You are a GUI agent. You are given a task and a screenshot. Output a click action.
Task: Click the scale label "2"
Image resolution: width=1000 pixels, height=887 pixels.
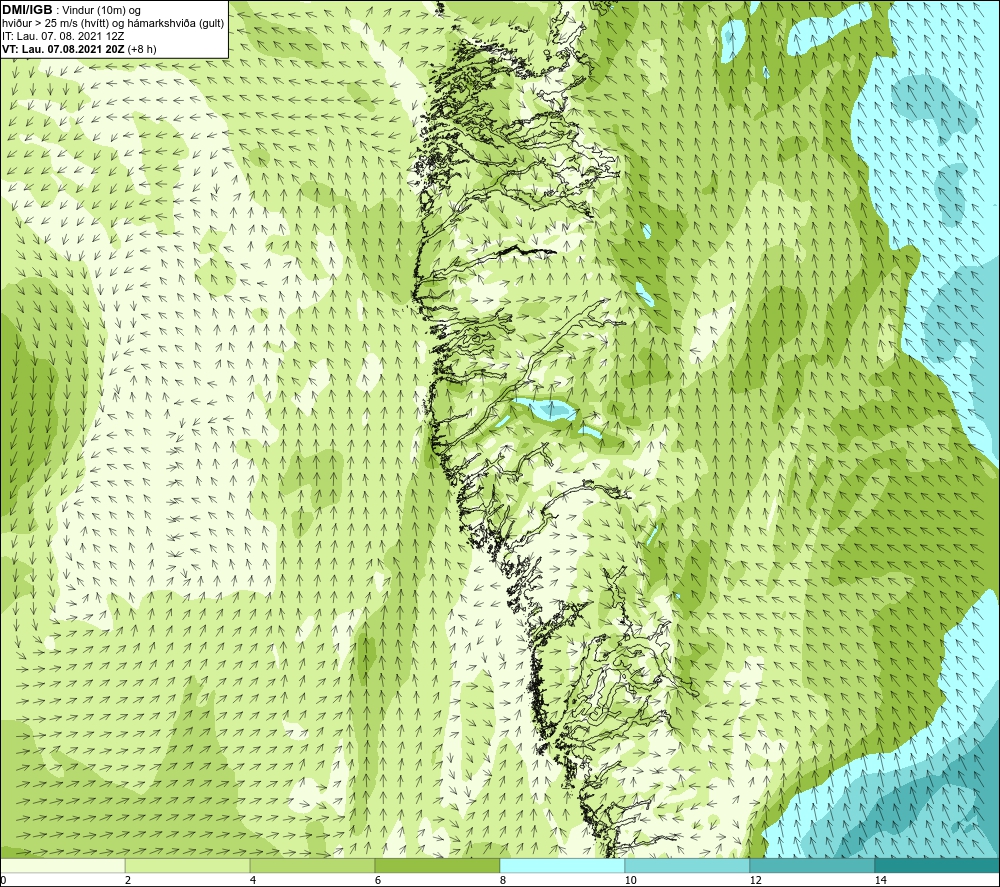click(128, 880)
